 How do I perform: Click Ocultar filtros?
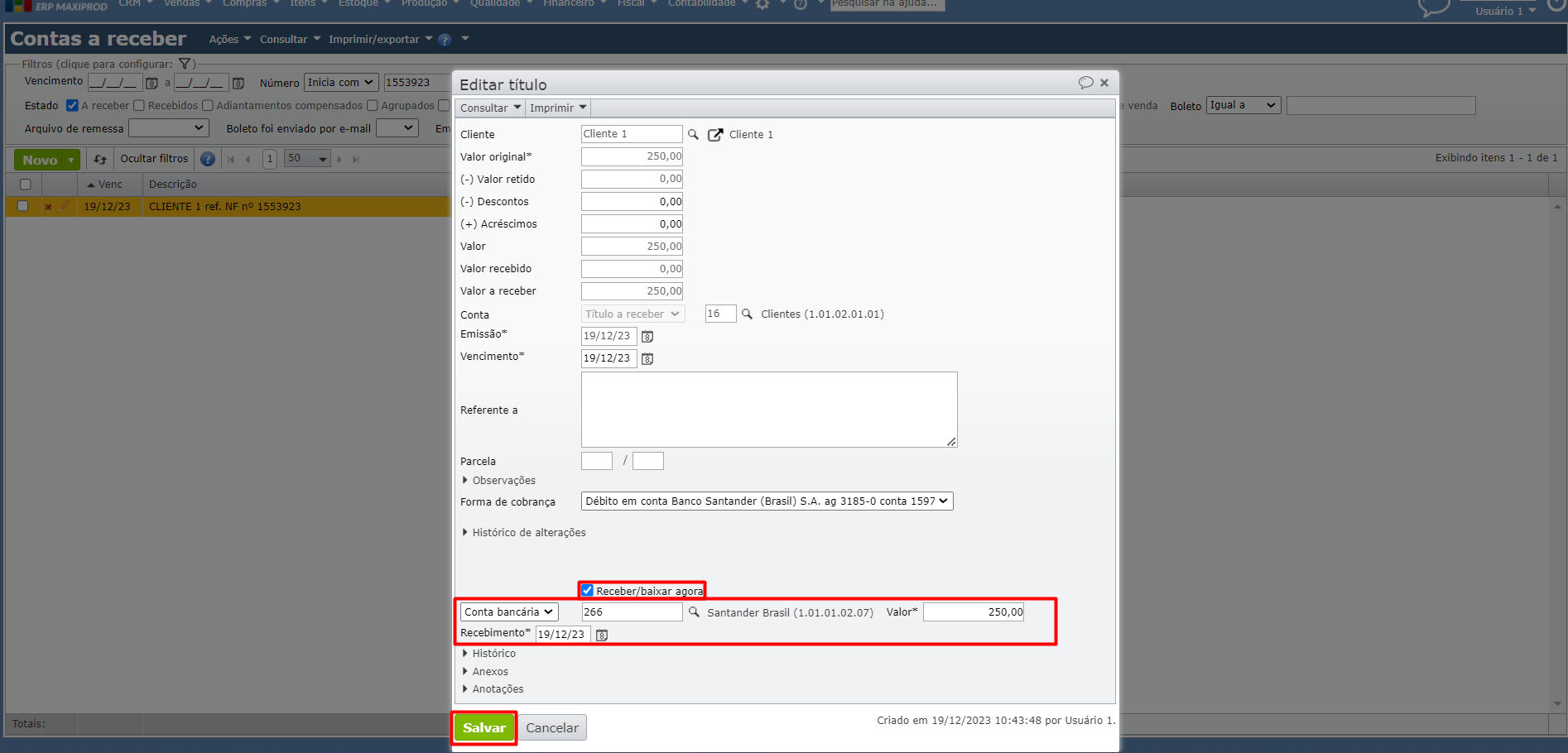click(154, 159)
